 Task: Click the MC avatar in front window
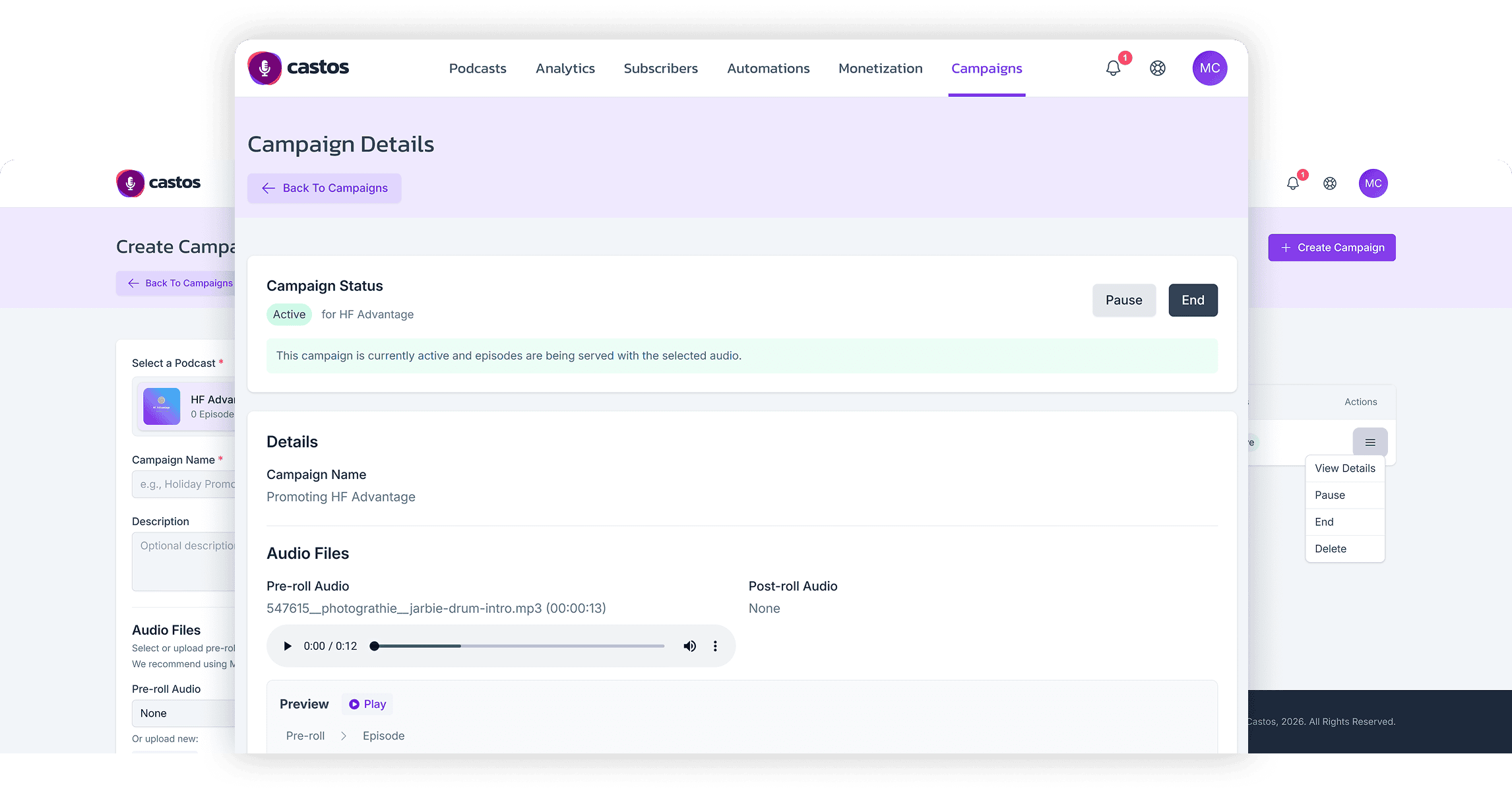tap(1209, 68)
